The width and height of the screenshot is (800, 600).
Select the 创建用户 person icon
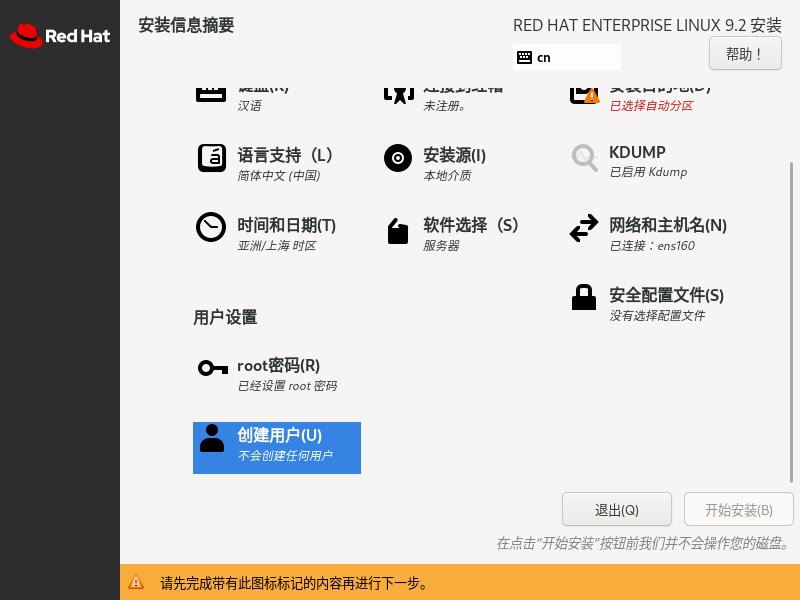tap(212, 438)
